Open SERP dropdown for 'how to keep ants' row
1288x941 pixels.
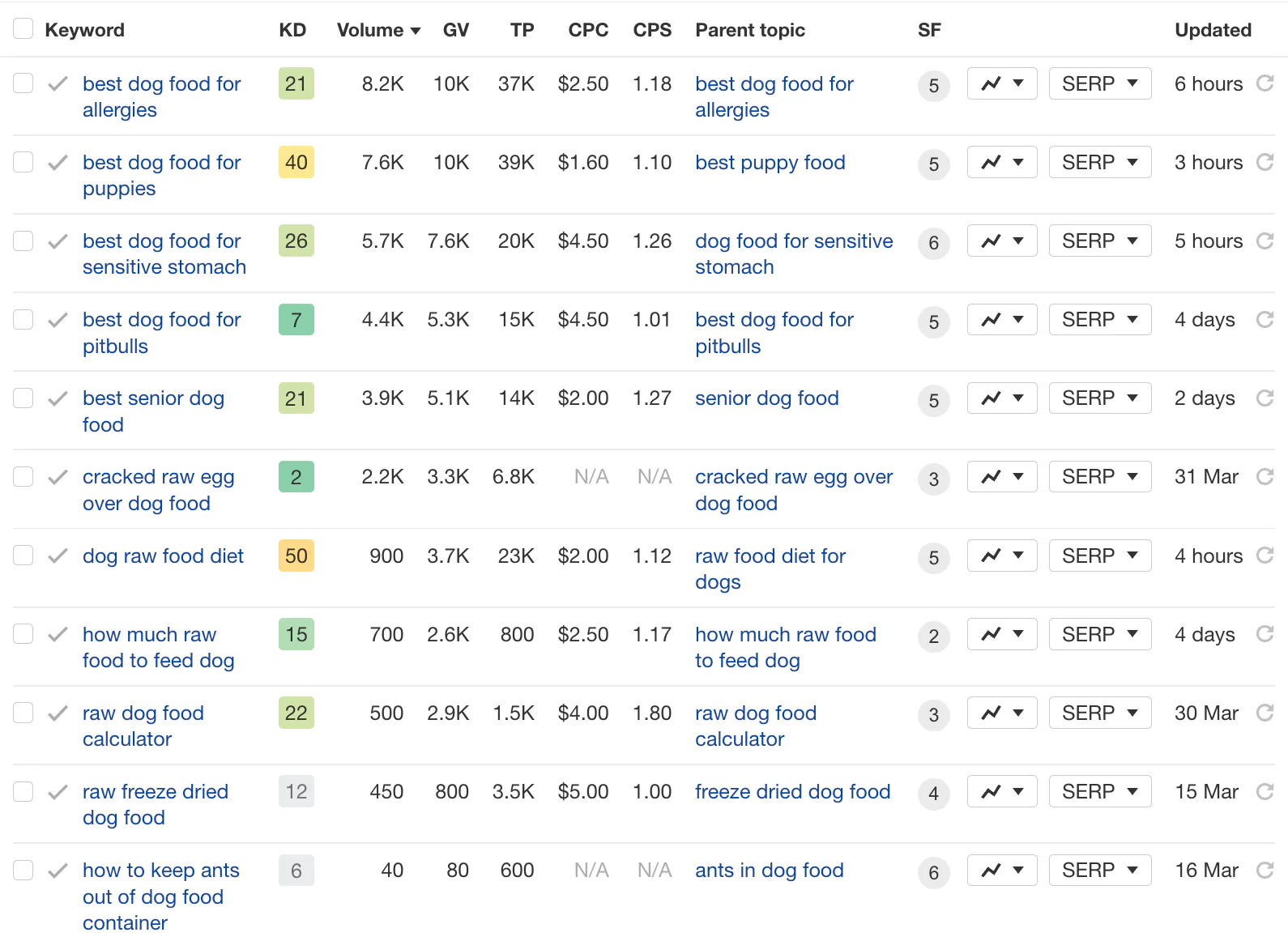coord(1100,870)
